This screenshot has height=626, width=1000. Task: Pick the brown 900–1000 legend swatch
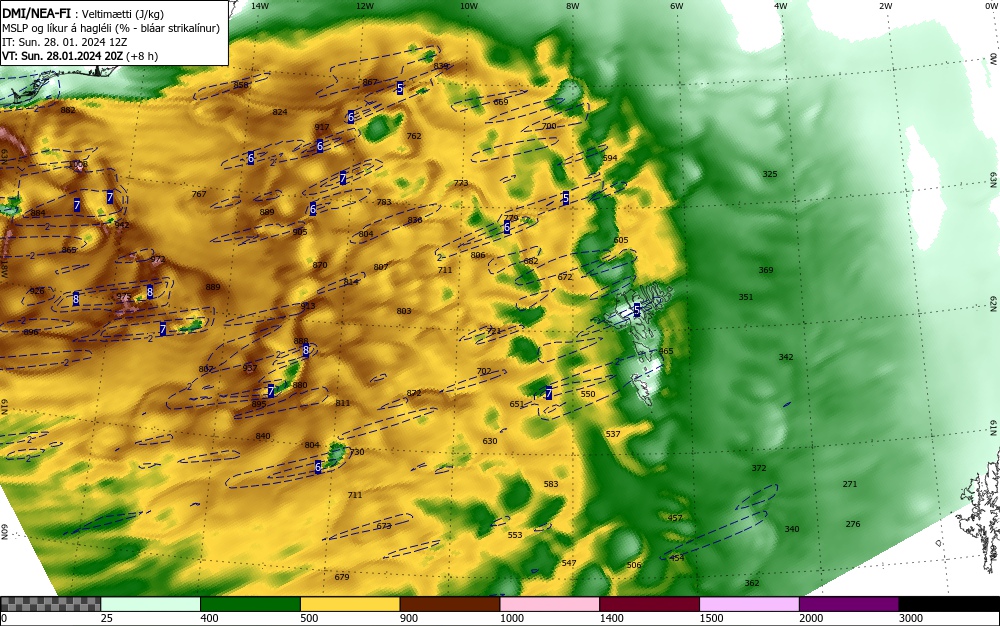450,604
